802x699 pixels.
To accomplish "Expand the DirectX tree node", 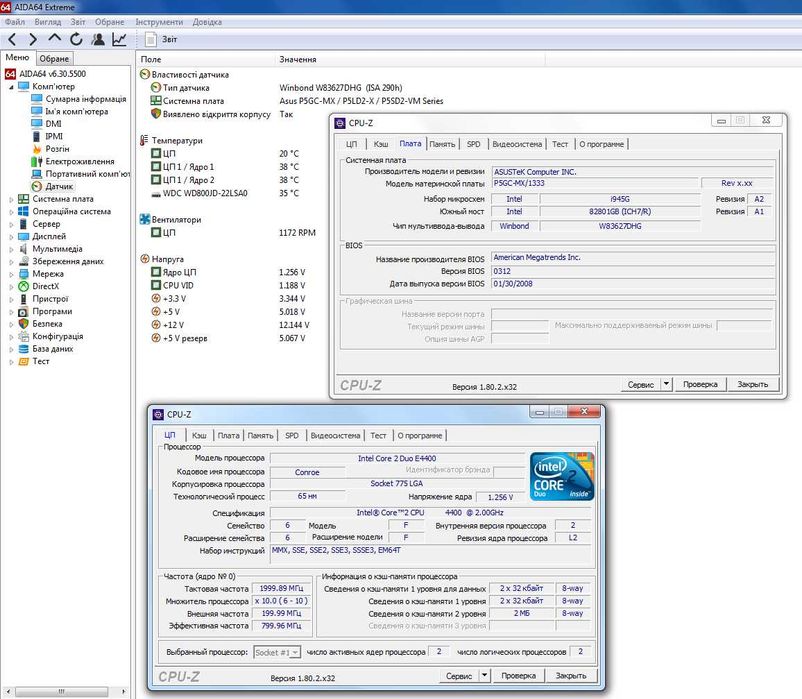I will coord(11,287).
